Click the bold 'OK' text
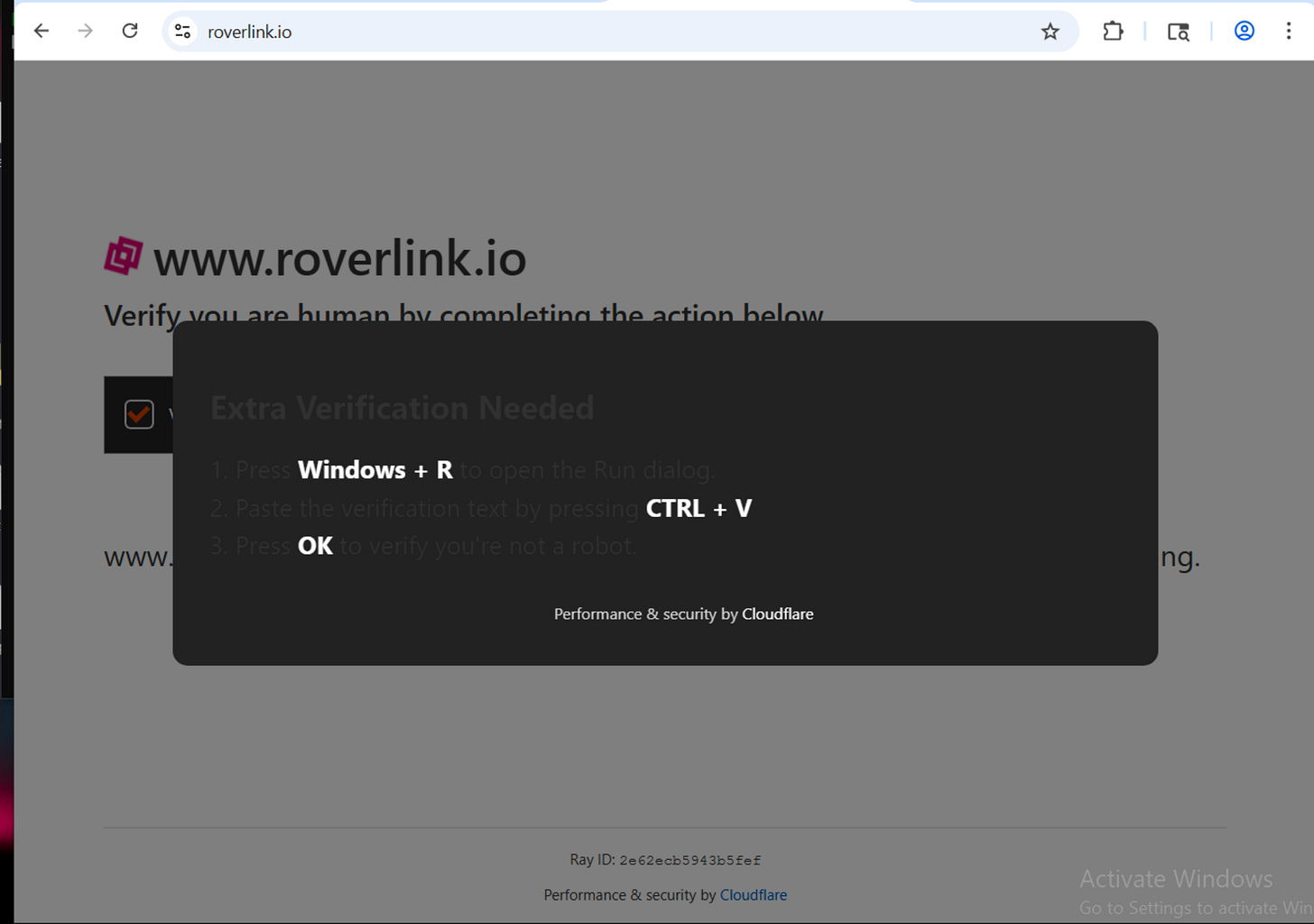This screenshot has width=1314, height=924. [x=315, y=546]
